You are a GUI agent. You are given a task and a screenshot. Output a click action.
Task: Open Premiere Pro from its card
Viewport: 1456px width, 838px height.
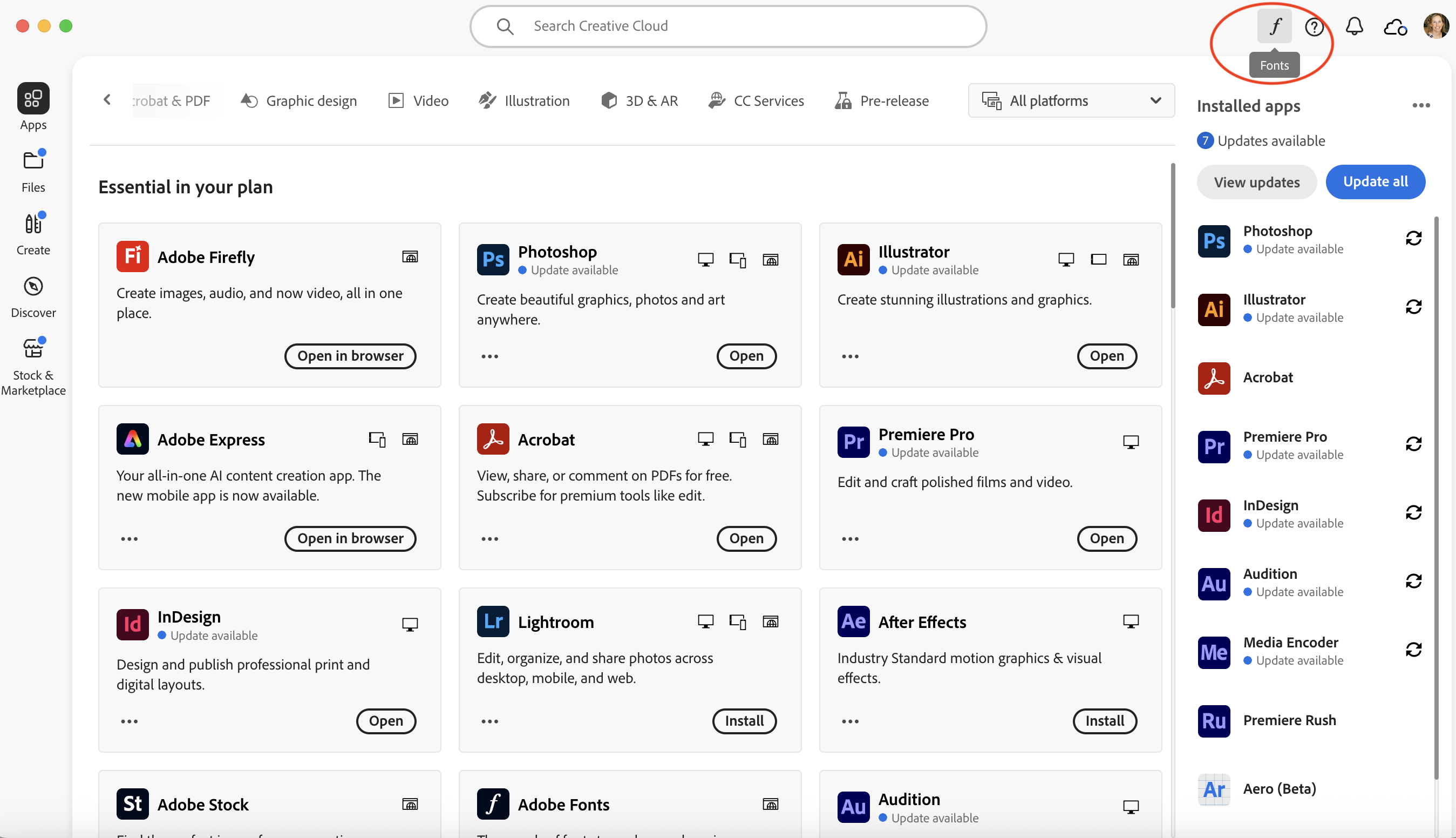pyautogui.click(x=1106, y=539)
